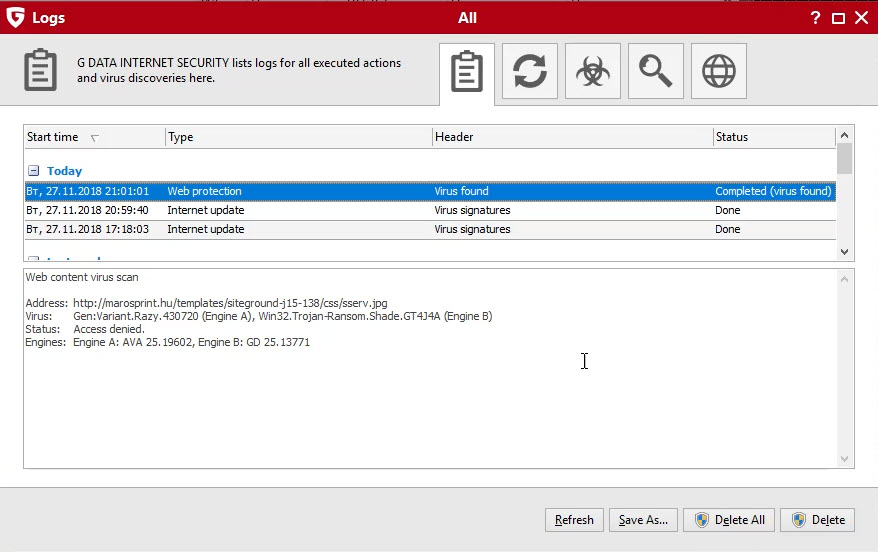The image size is (878, 552).
Task: Click 'Completed (virus found)' status cell
Action: click(773, 191)
